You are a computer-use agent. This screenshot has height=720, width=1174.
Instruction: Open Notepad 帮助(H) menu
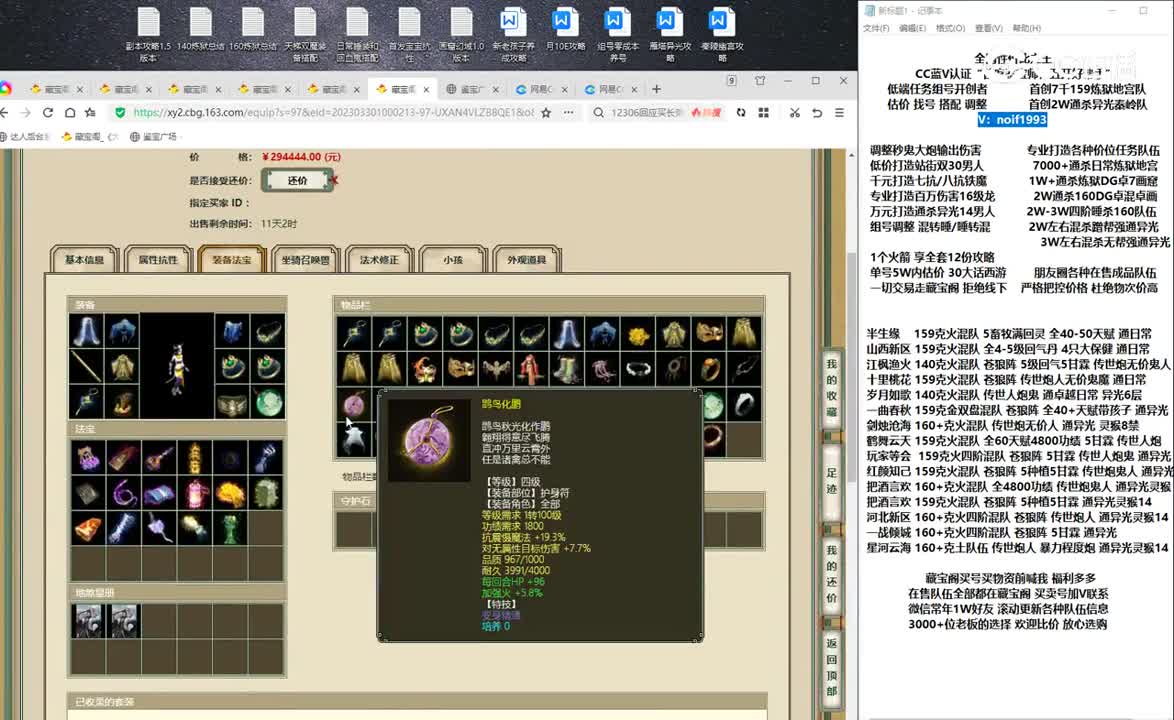click(x=1027, y=28)
